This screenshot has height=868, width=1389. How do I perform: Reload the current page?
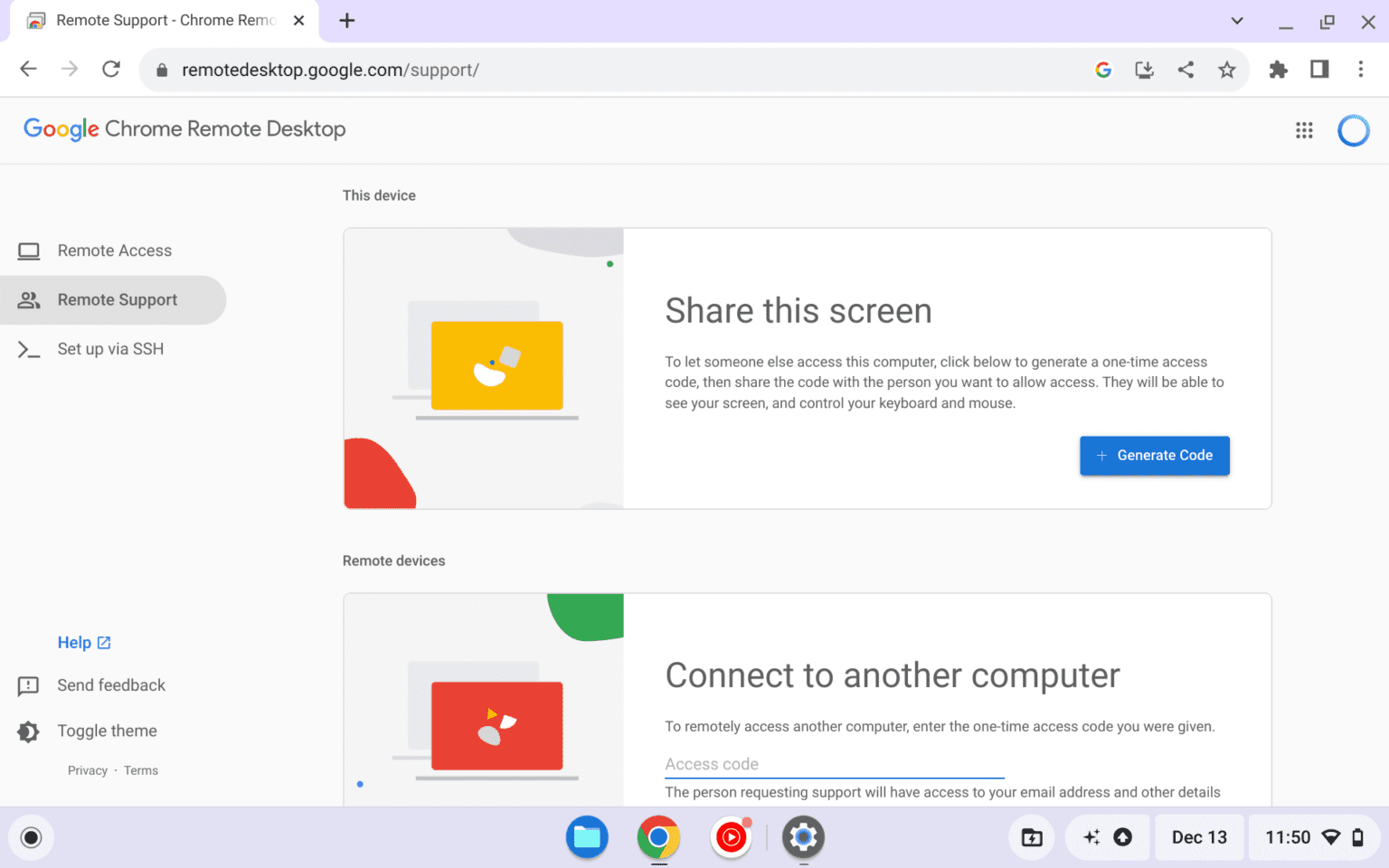(110, 69)
